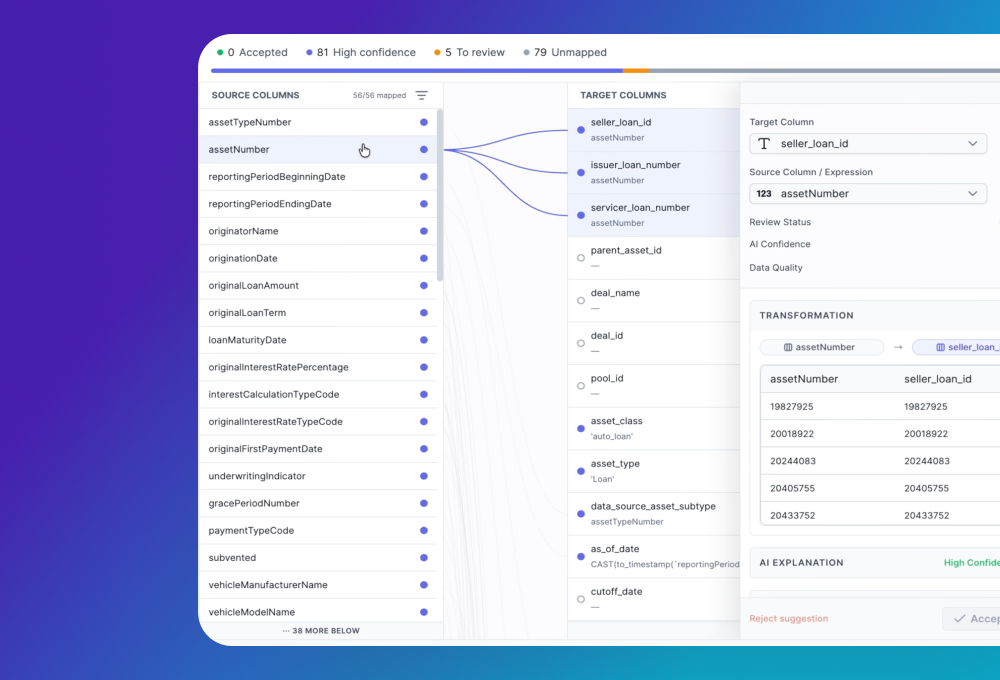Click the seller_loan_id preview table header

point(938,379)
